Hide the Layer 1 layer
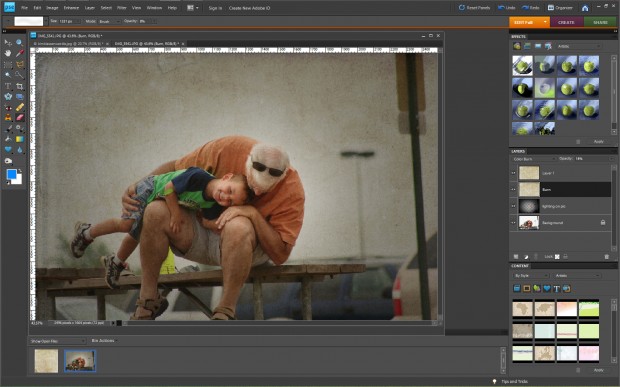 [x=514, y=173]
